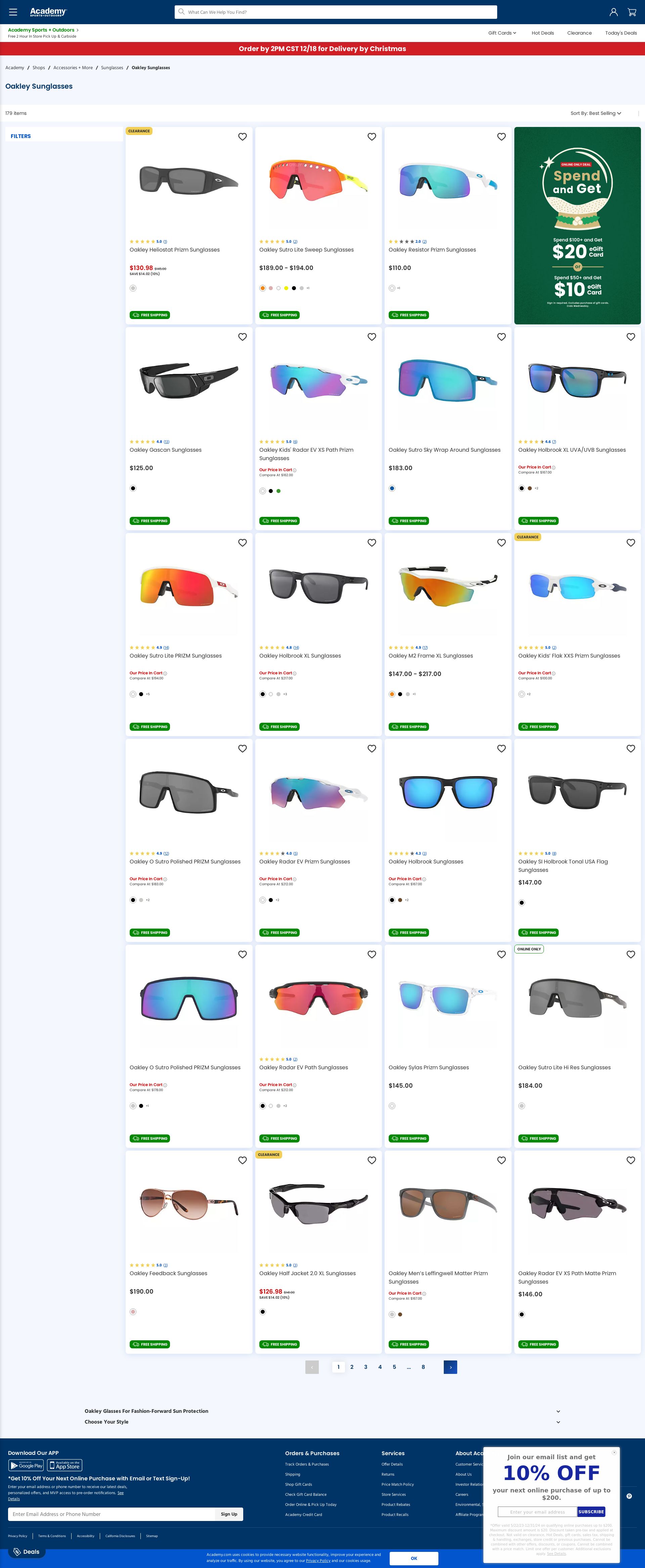Viewport: 645px width, 1568px height.
Task: Click heart icon on Oakley Sylas Prizm Sunglasses
Action: click(x=501, y=954)
